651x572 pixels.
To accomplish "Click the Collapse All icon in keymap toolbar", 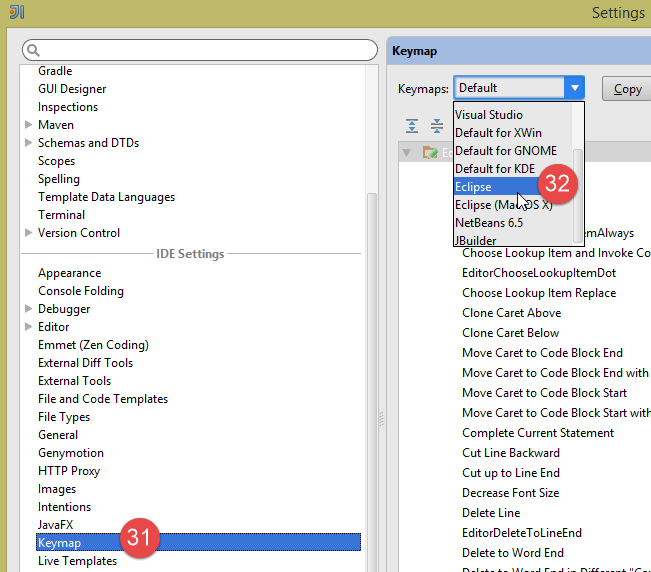I will [x=436, y=126].
